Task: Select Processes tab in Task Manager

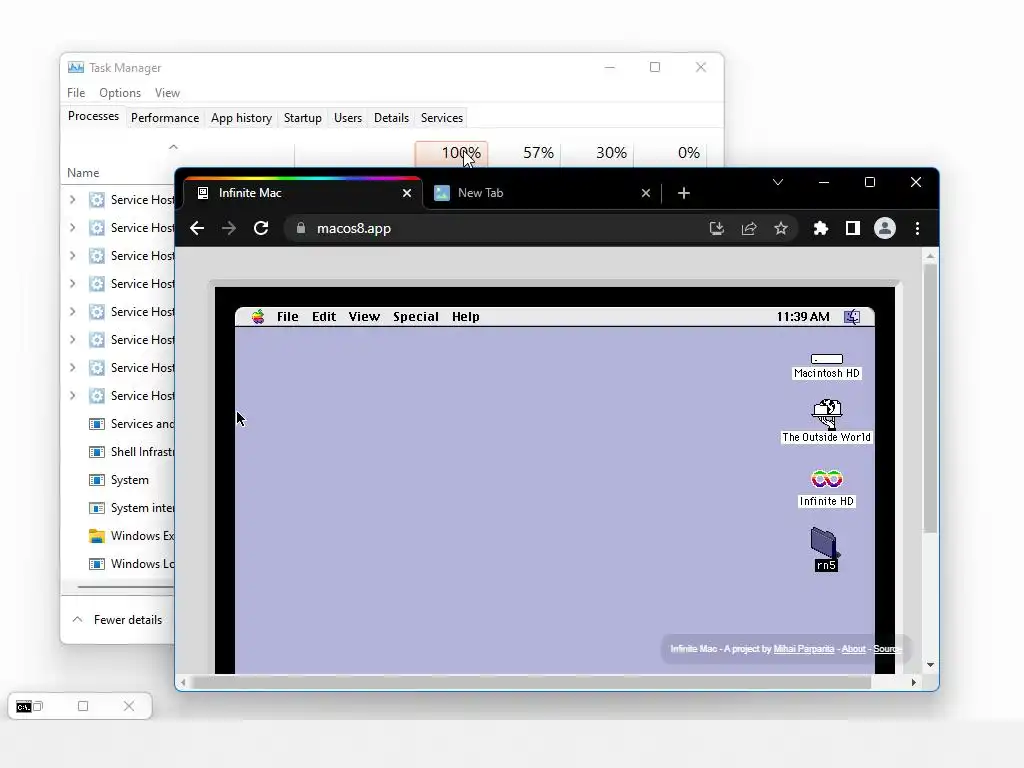Action: click(x=93, y=116)
